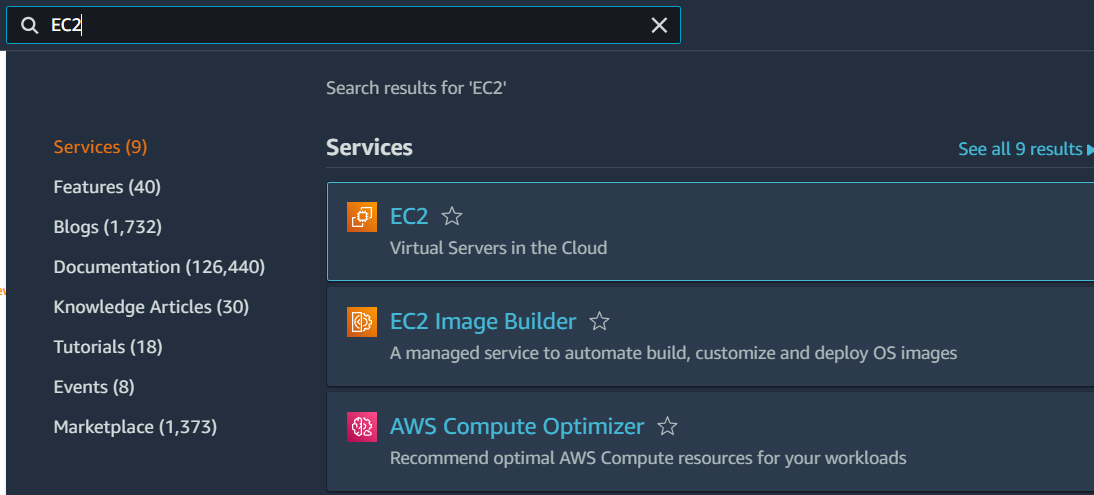Go to Knowledge Articles (30)
The height and width of the screenshot is (495, 1094).
(151, 307)
